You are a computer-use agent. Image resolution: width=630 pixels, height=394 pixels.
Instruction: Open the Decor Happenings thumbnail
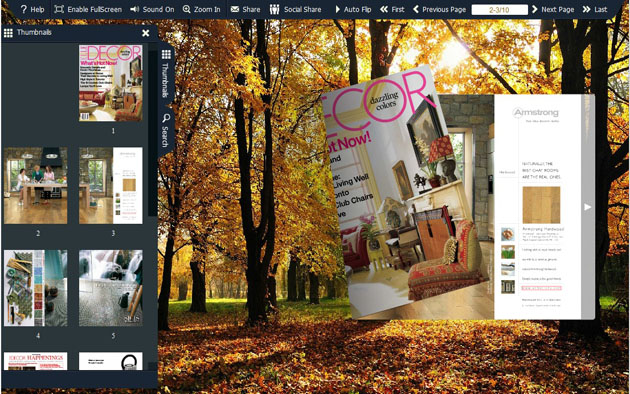pos(36,361)
